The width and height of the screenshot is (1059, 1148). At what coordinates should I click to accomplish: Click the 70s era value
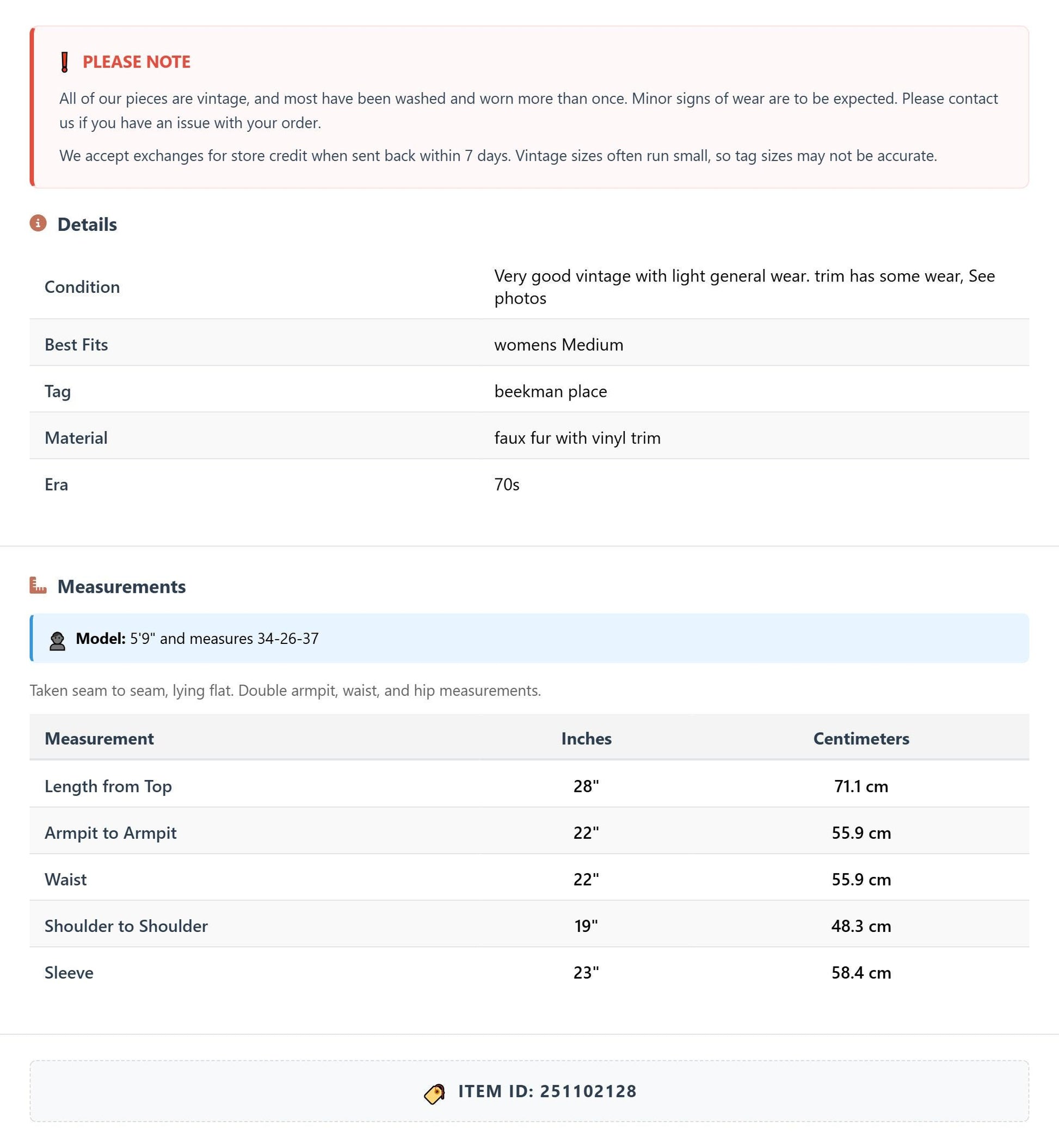pyautogui.click(x=507, y=485)
